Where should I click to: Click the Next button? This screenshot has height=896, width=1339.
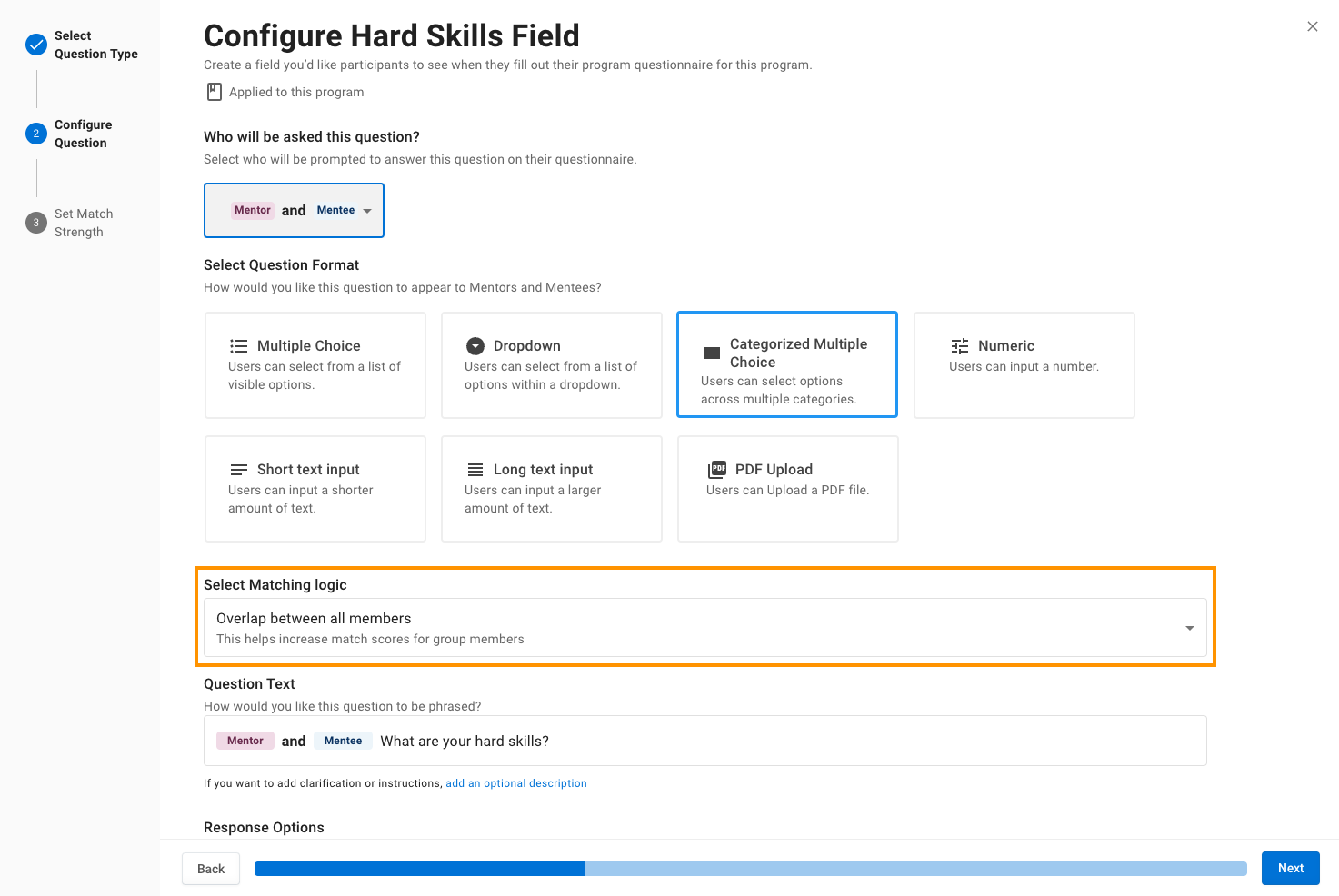point(1290,868)
